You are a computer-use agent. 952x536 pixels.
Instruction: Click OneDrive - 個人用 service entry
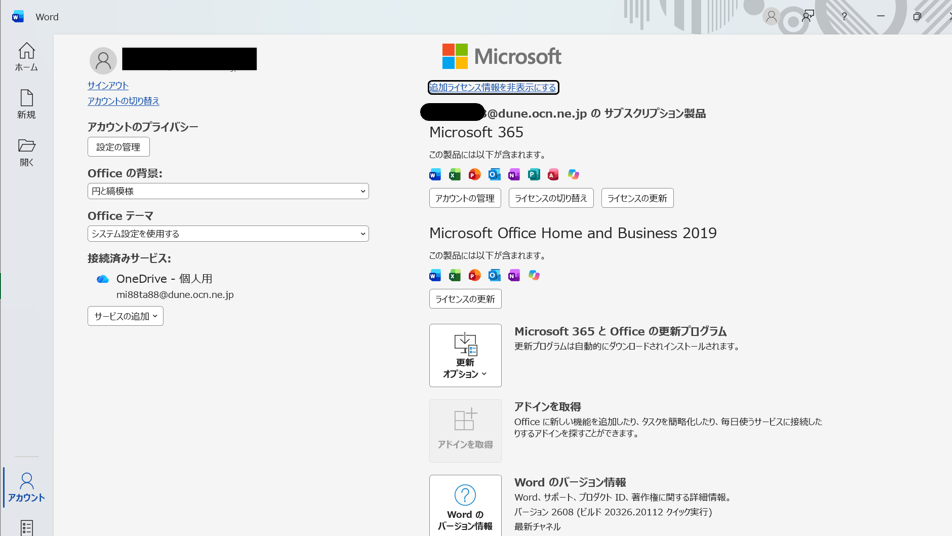click(165, 279)
